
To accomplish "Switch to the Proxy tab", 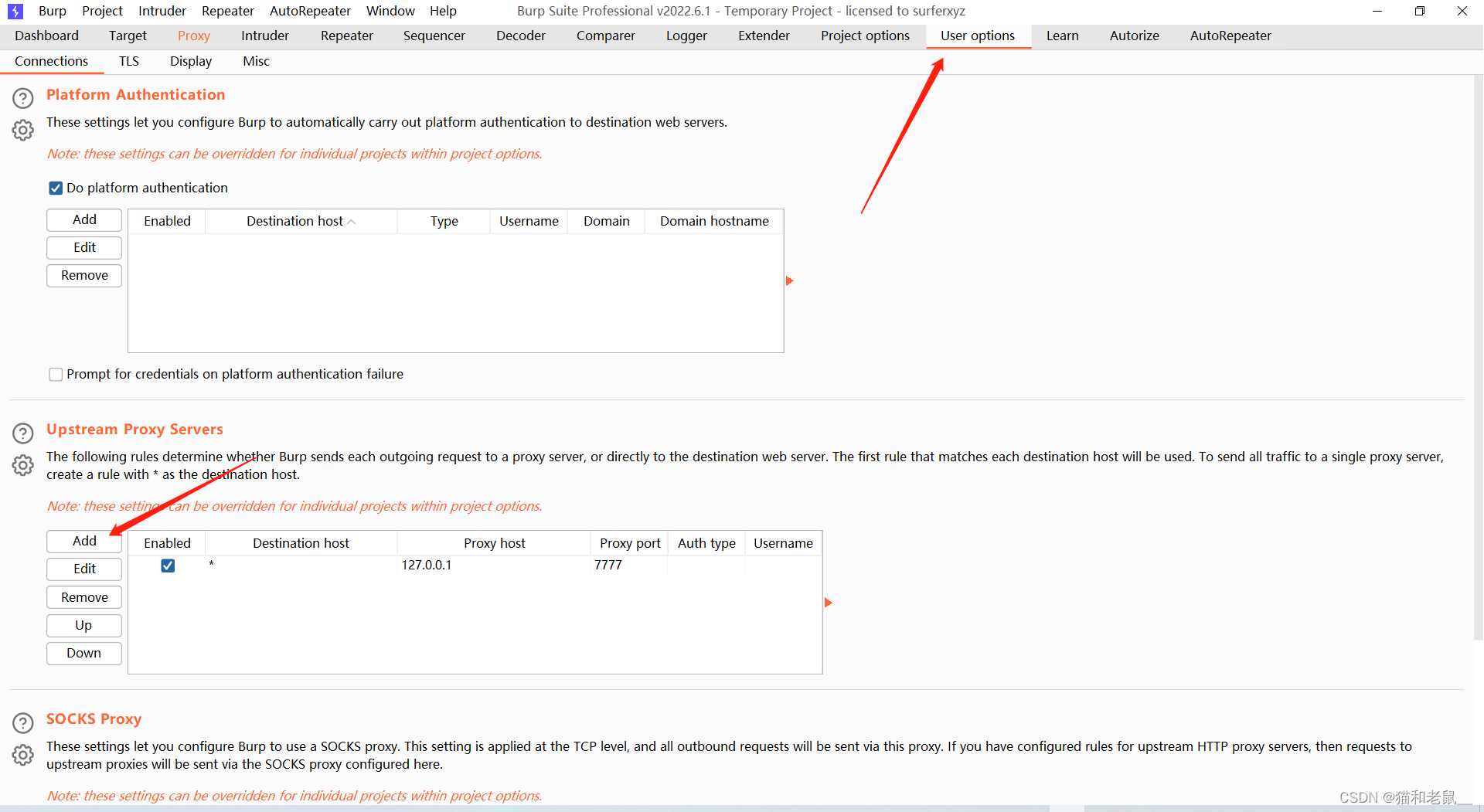I will (193, 36).
